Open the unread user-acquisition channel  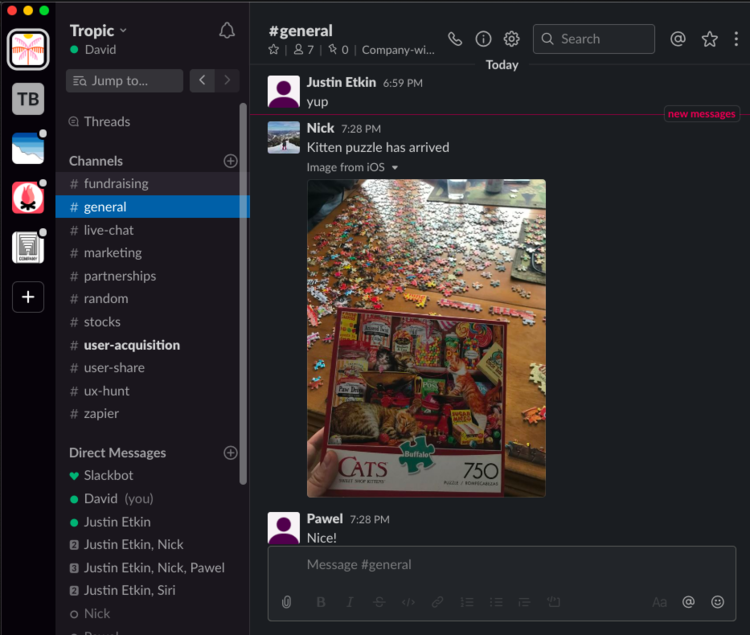coord(152,345)
